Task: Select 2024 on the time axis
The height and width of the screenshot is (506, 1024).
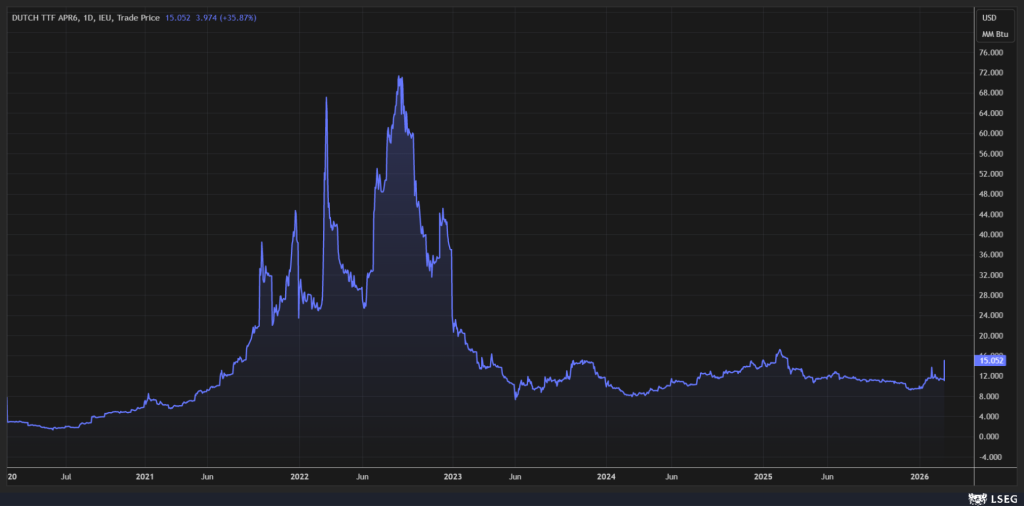Action: click(607, 476)
